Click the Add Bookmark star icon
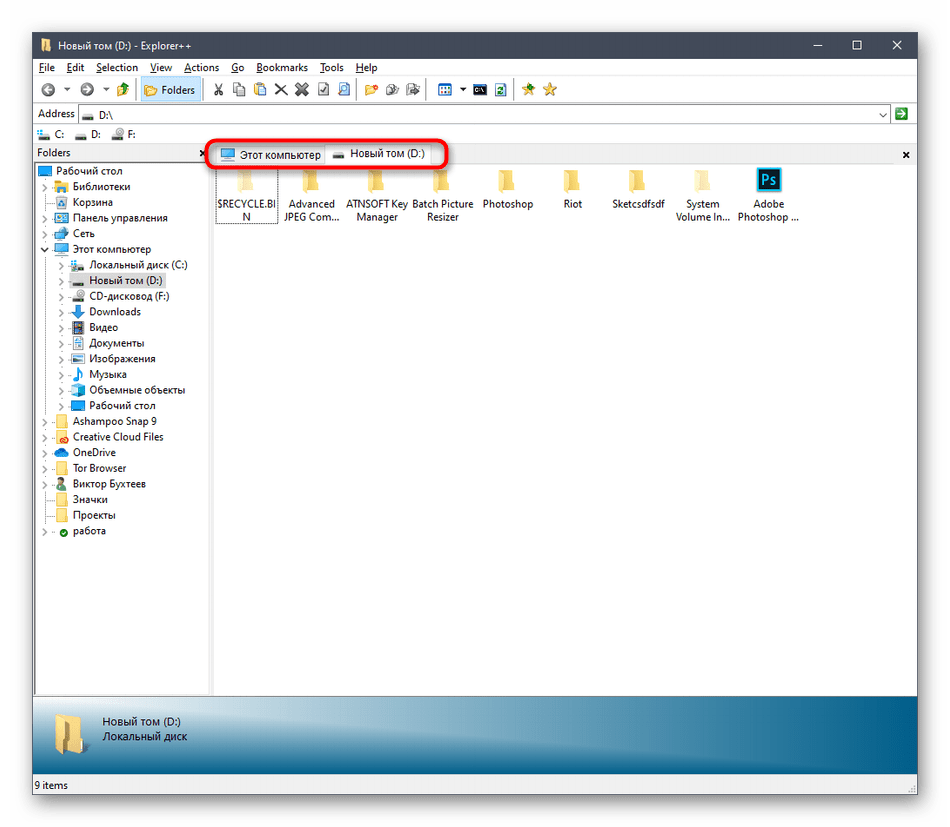 [x=528, y=90]
